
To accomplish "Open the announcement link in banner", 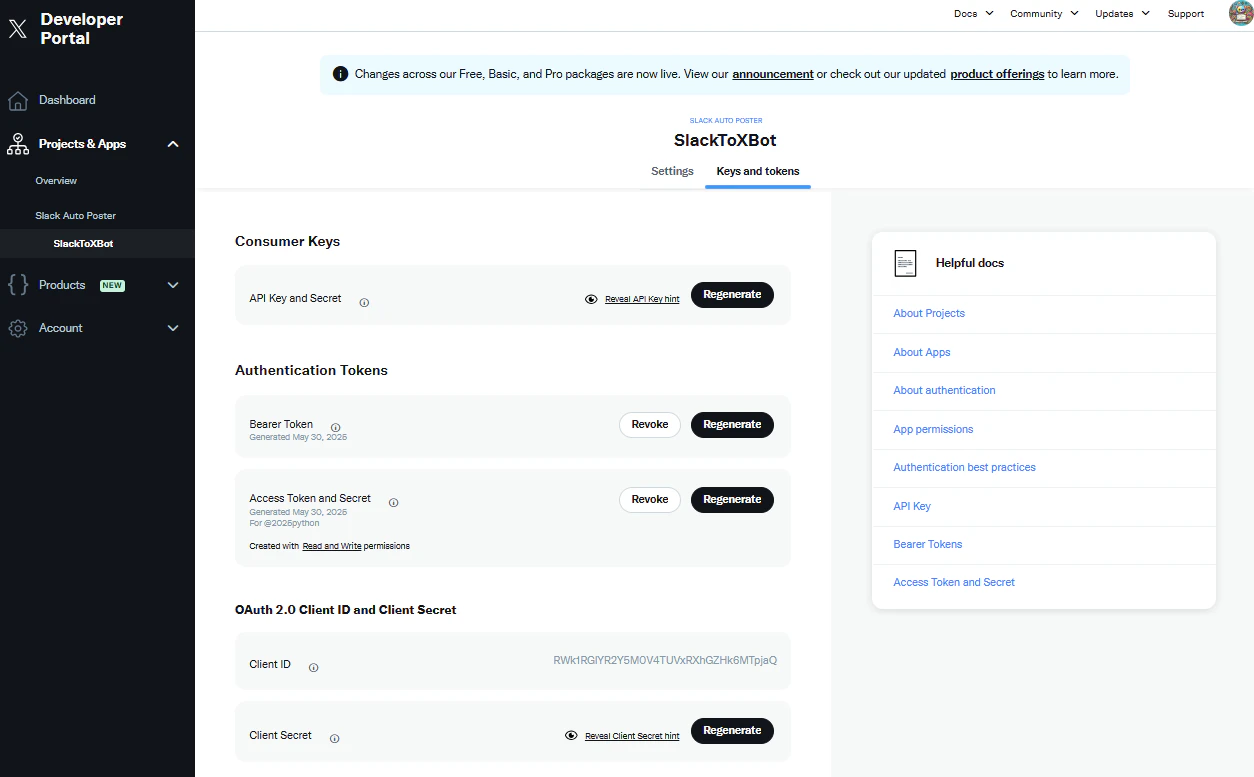I will 773,74.
